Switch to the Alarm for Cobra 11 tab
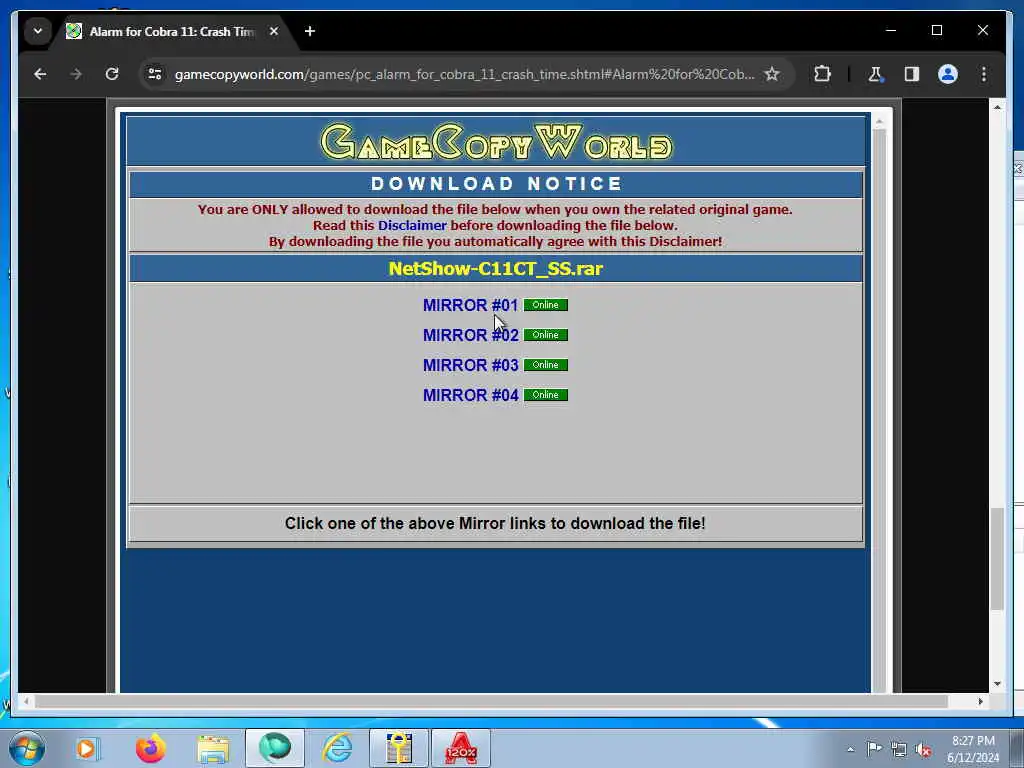This screenshot has width=1024, height=768. point(171,31)
